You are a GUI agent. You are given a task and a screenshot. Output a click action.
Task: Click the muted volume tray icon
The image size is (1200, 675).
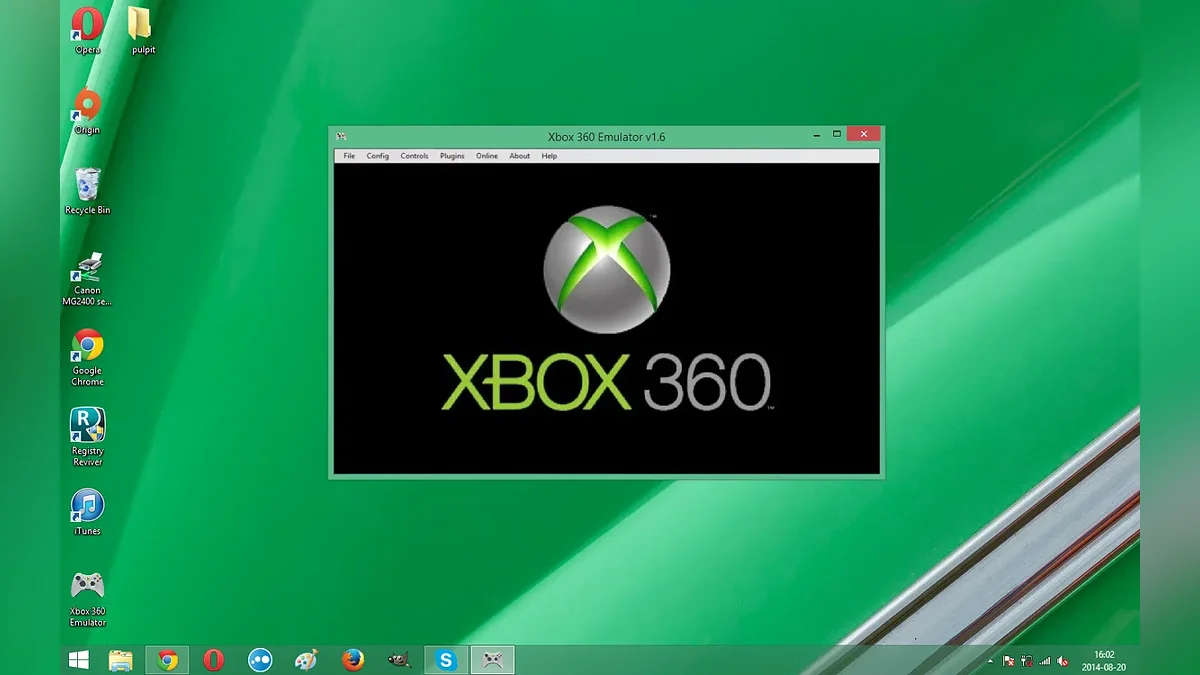[x=1062, y=662]
